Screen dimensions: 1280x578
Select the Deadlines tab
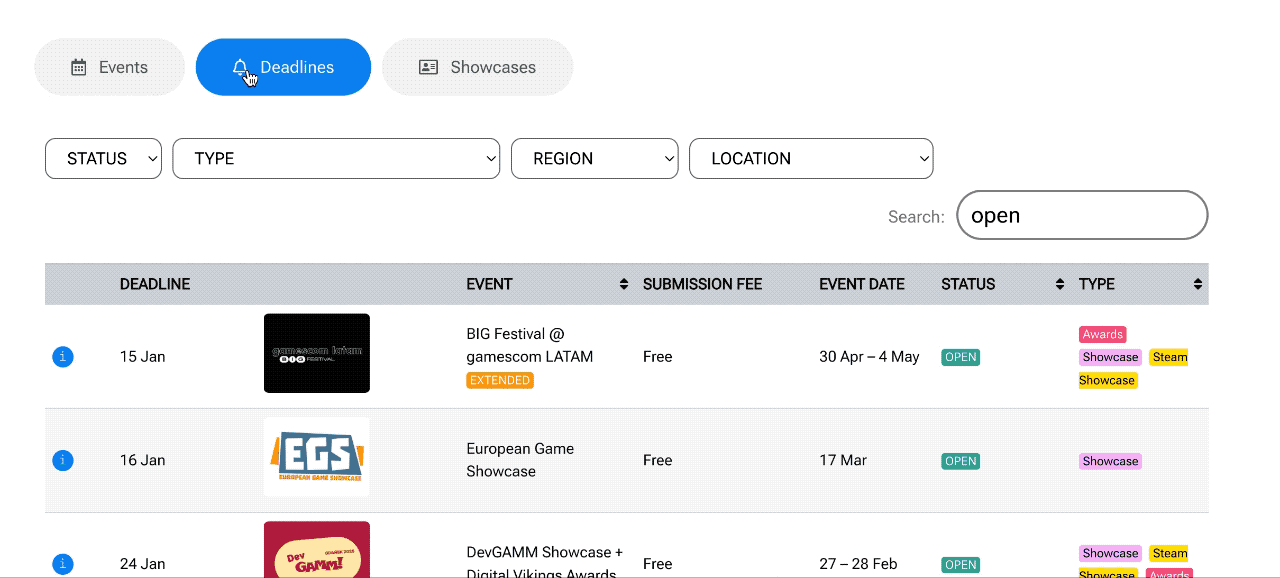[283, 67]
